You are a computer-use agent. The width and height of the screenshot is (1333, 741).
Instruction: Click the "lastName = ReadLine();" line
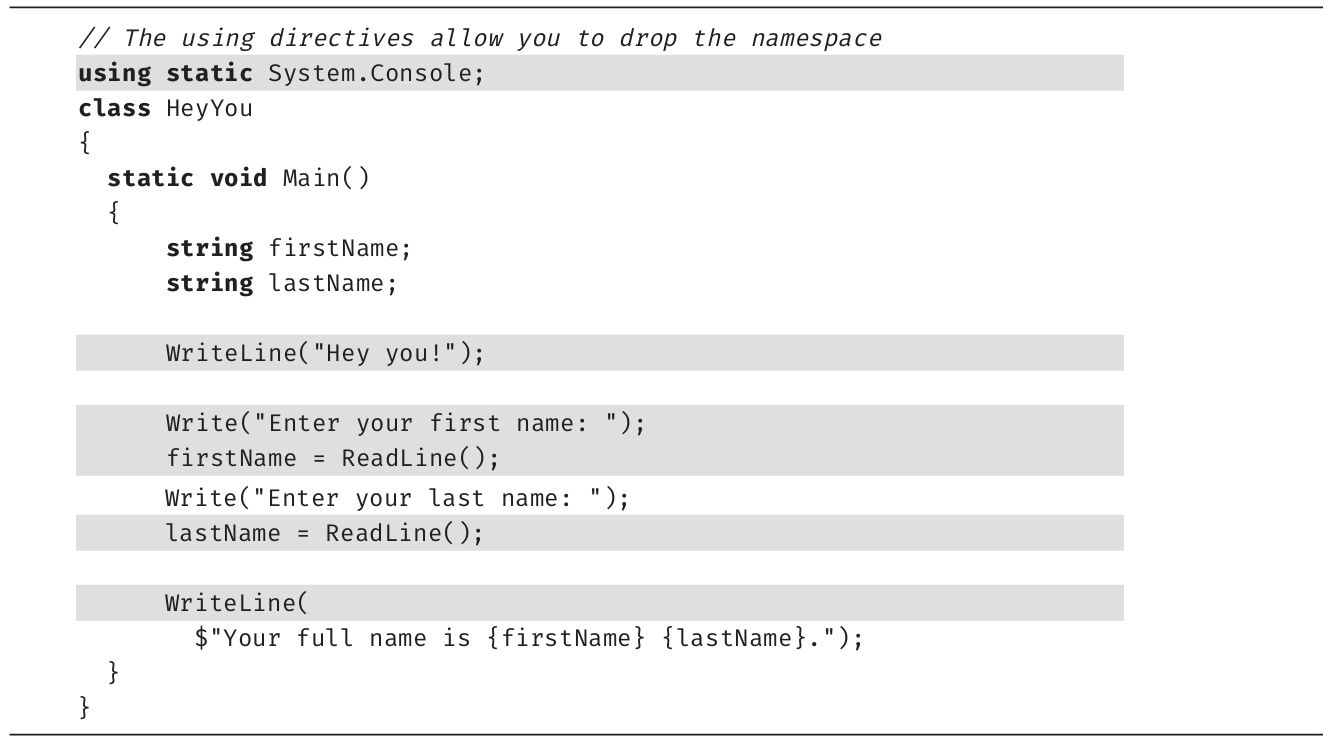[324, 533]
